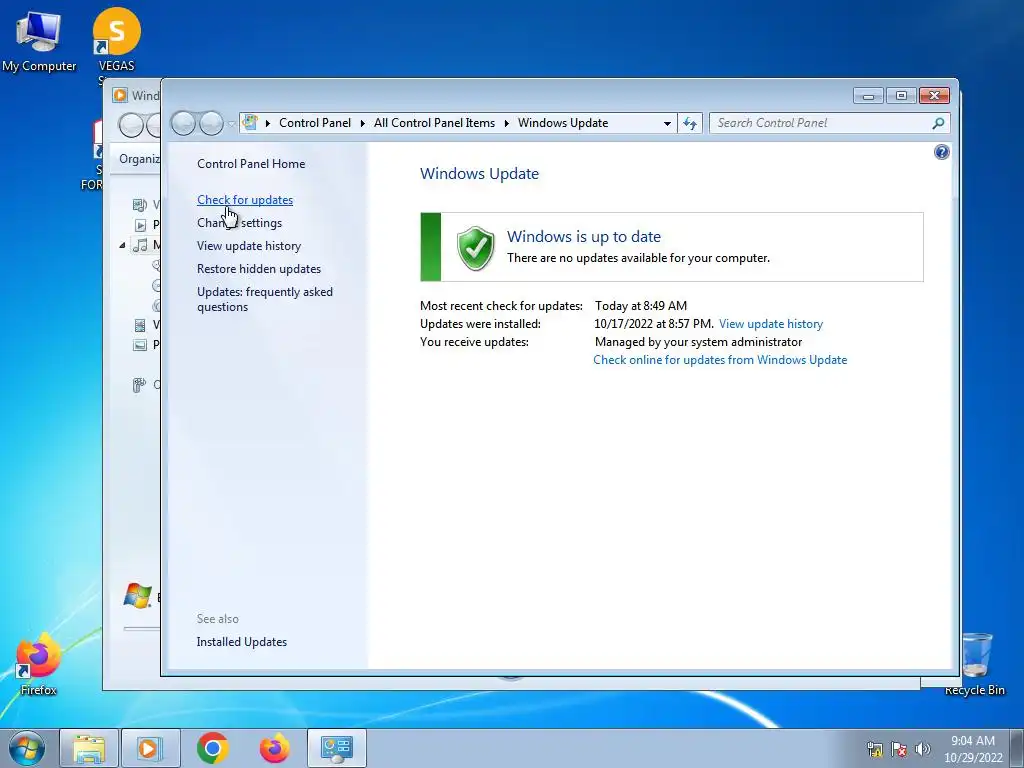Click 'Windows is up to date' status text

(584, 236)
